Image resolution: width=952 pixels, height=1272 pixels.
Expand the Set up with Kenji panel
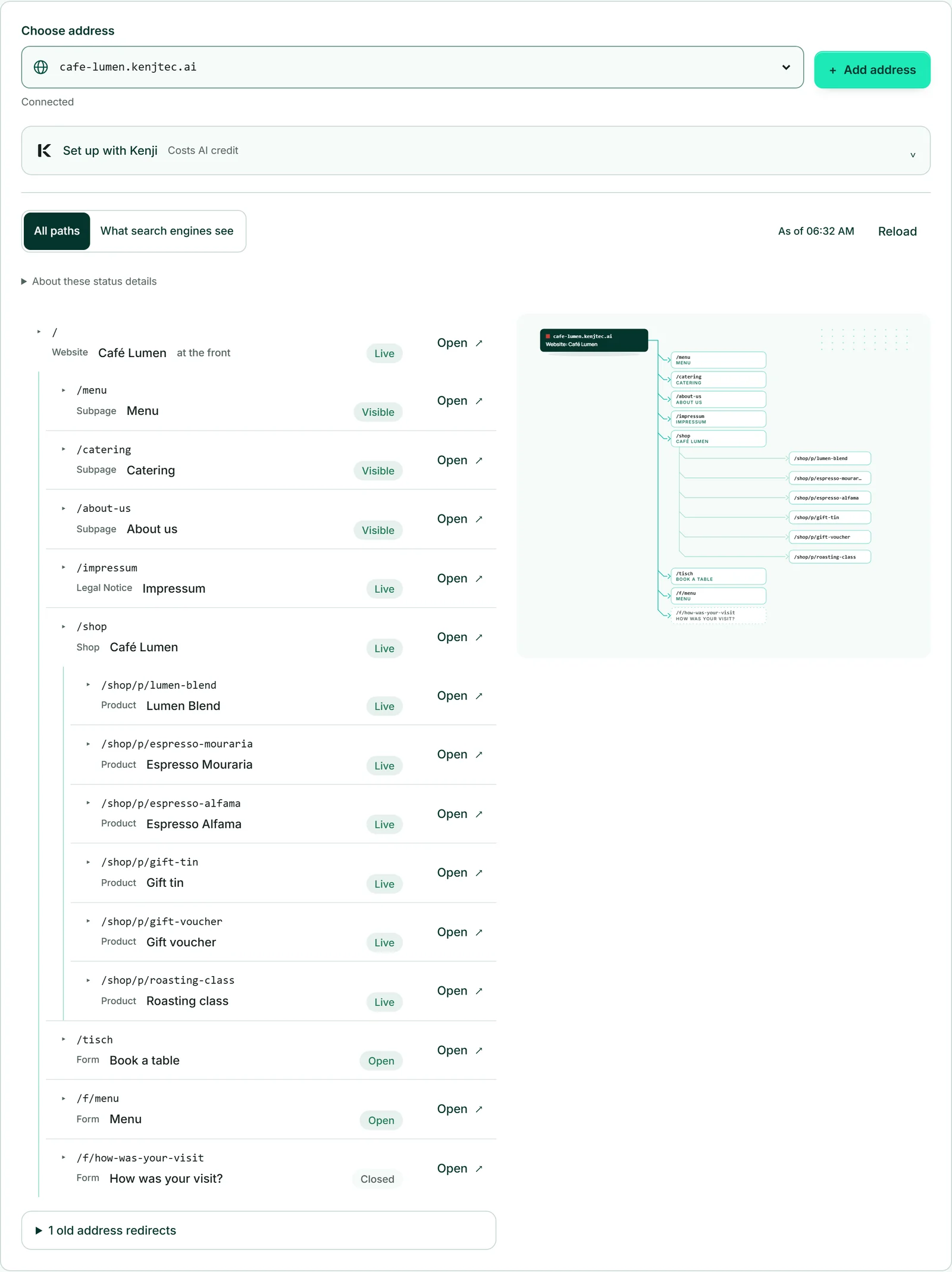click(475, 151)
